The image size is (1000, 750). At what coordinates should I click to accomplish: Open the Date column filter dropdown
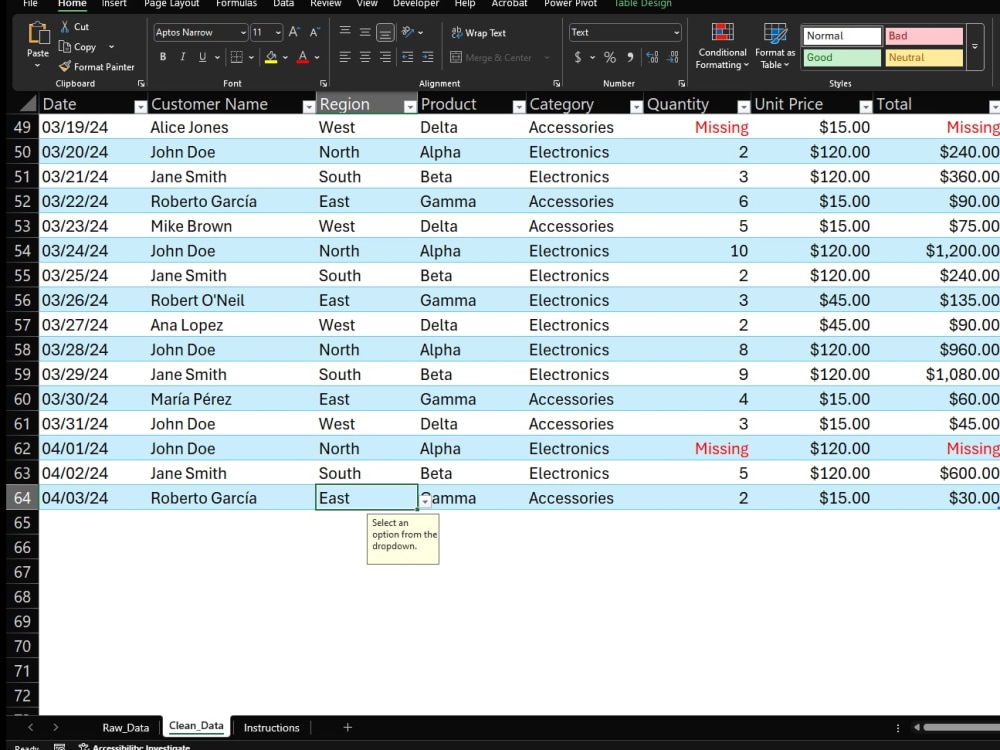(x=140, y=107)
